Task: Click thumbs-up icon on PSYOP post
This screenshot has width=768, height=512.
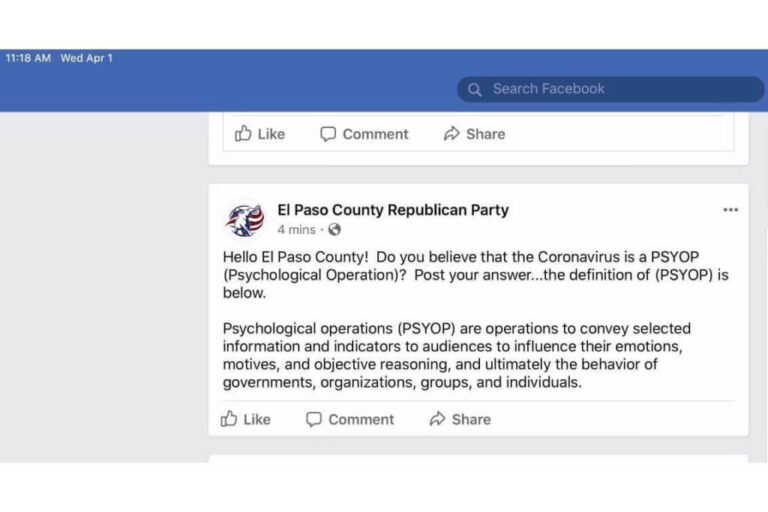Action: [x=229, y=418]
